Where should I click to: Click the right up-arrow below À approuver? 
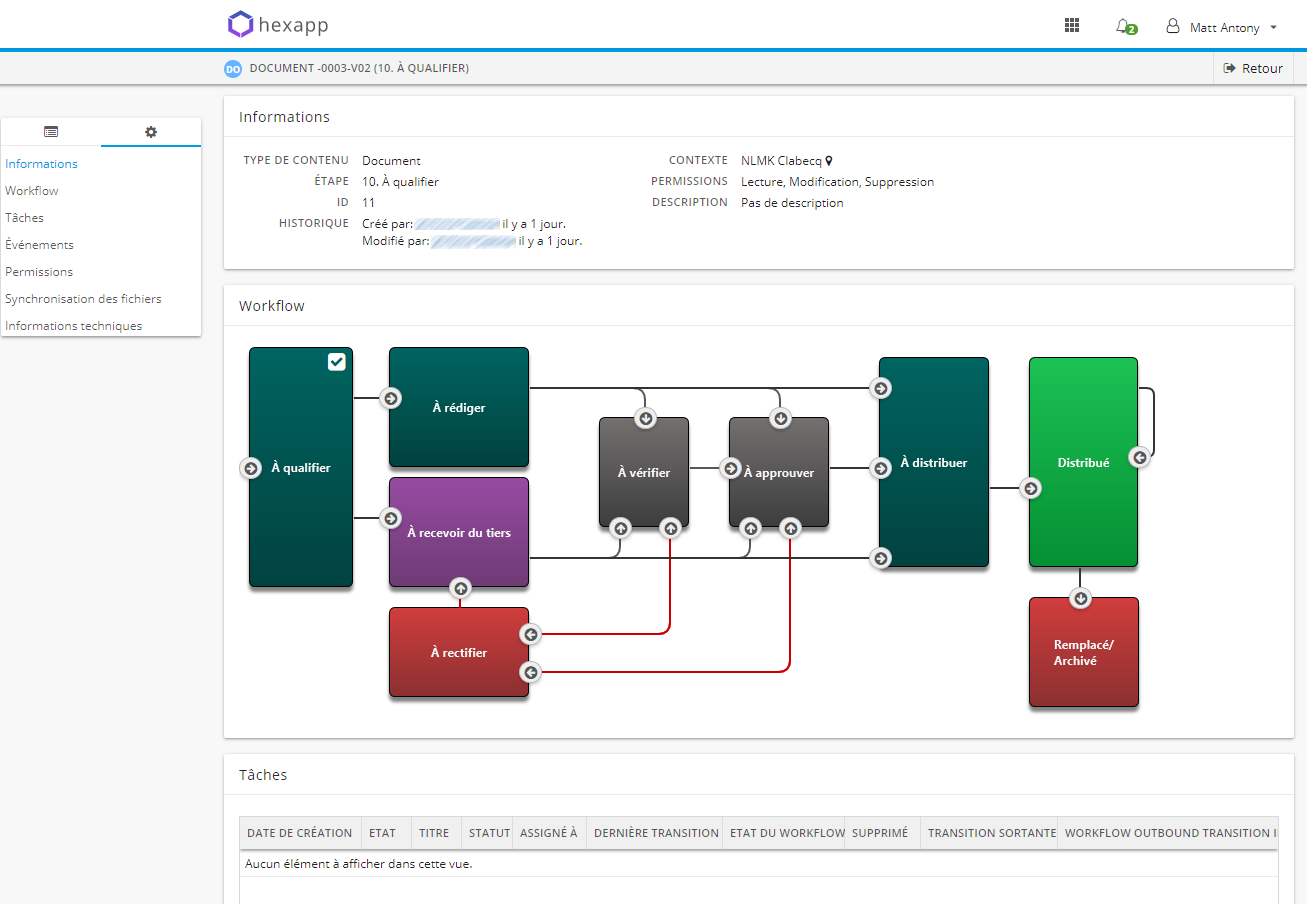pos(791,527)
